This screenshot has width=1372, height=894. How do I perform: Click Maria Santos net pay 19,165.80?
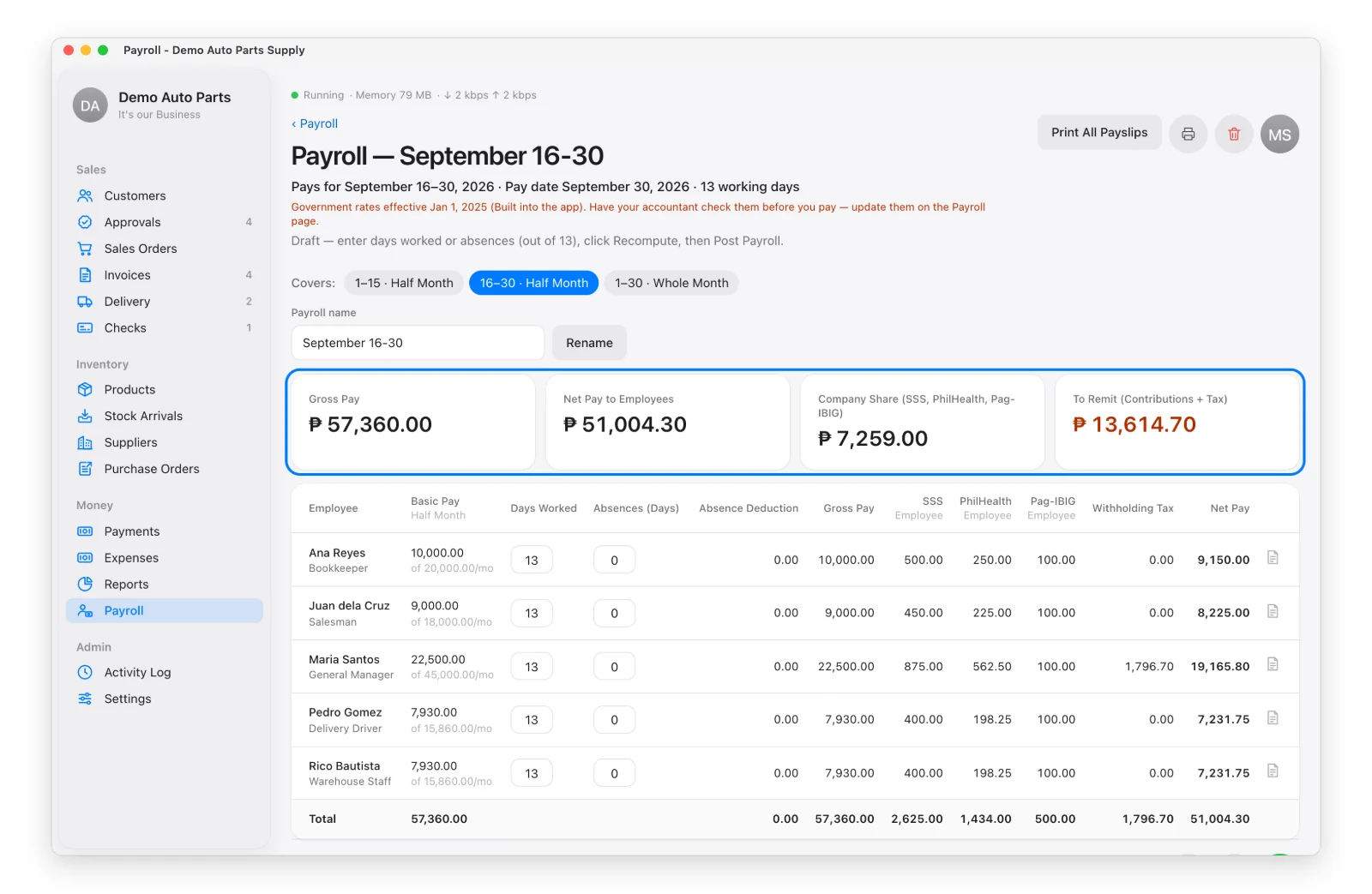click(x=1219, y=667)
